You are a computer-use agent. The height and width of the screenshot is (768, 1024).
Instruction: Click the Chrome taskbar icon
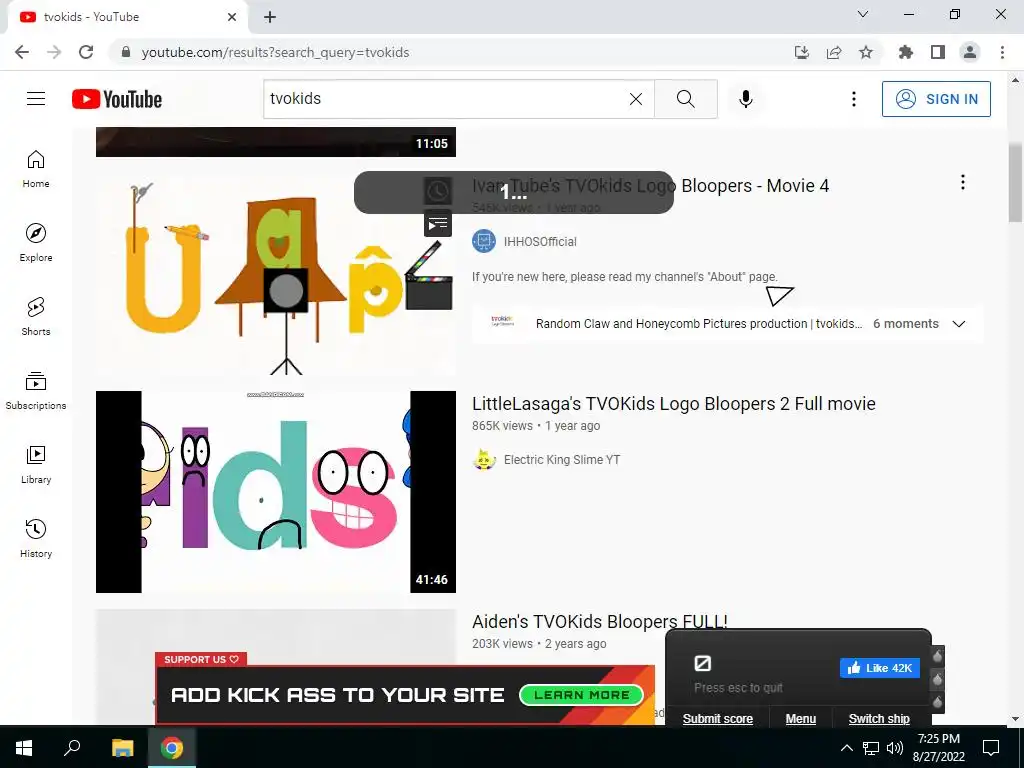pos(172,747)
